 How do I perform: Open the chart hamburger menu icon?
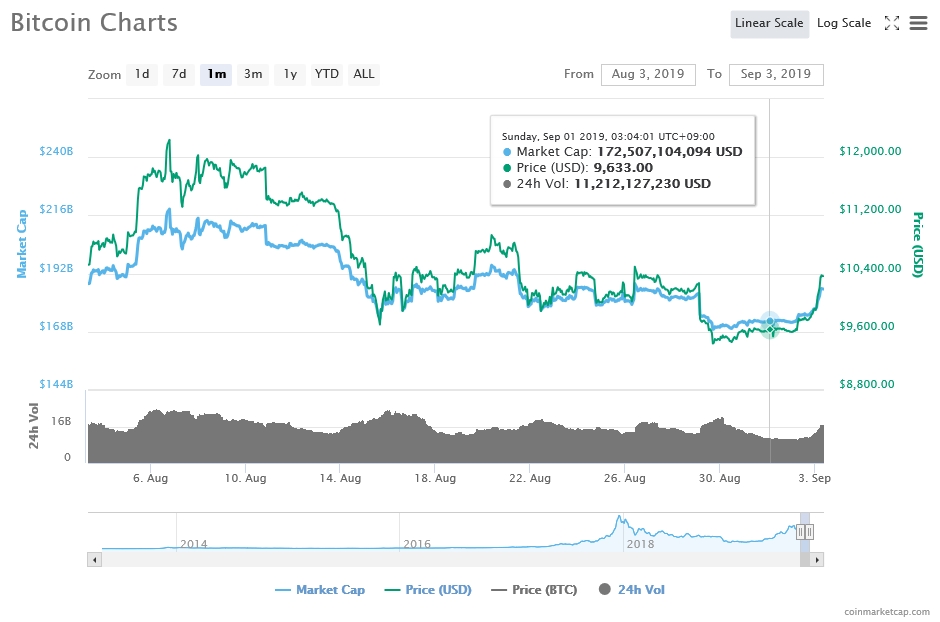point(918,23)
